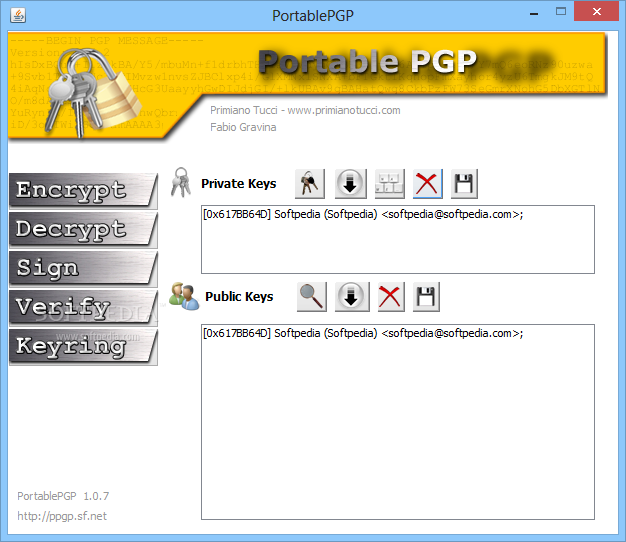Minimize the PortablePGP window
The height and width of the screenshot is (542, 626).
coord(534,14)
